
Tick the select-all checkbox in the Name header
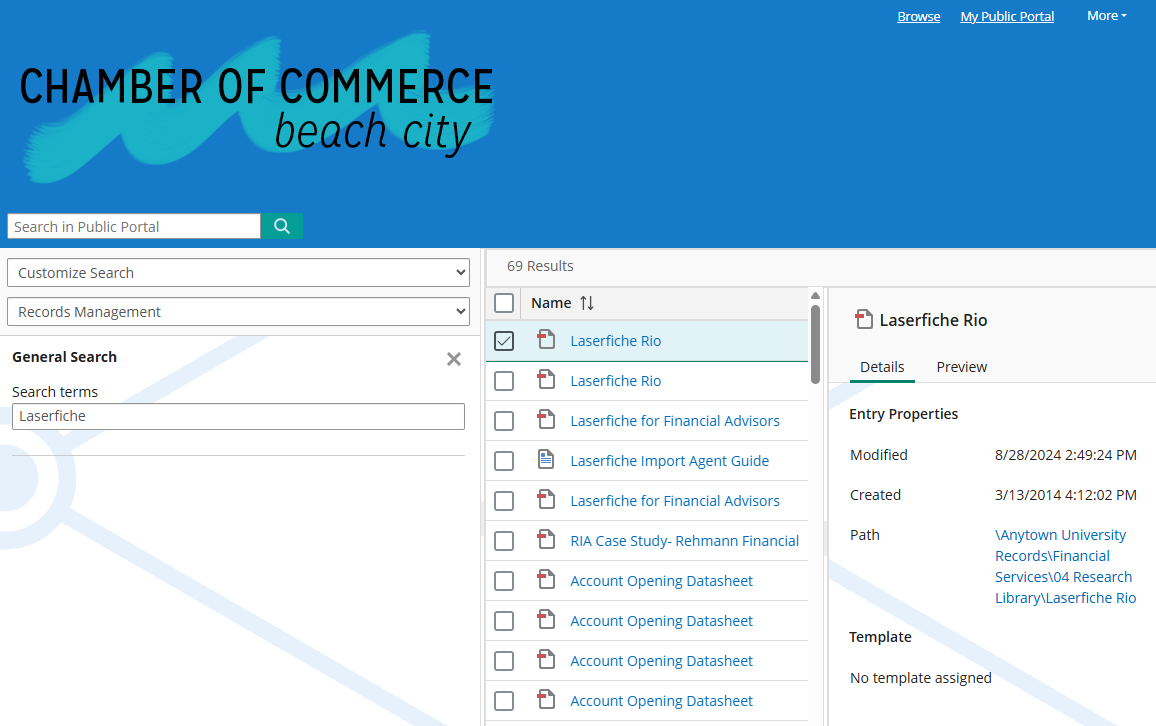coord(504,303)
